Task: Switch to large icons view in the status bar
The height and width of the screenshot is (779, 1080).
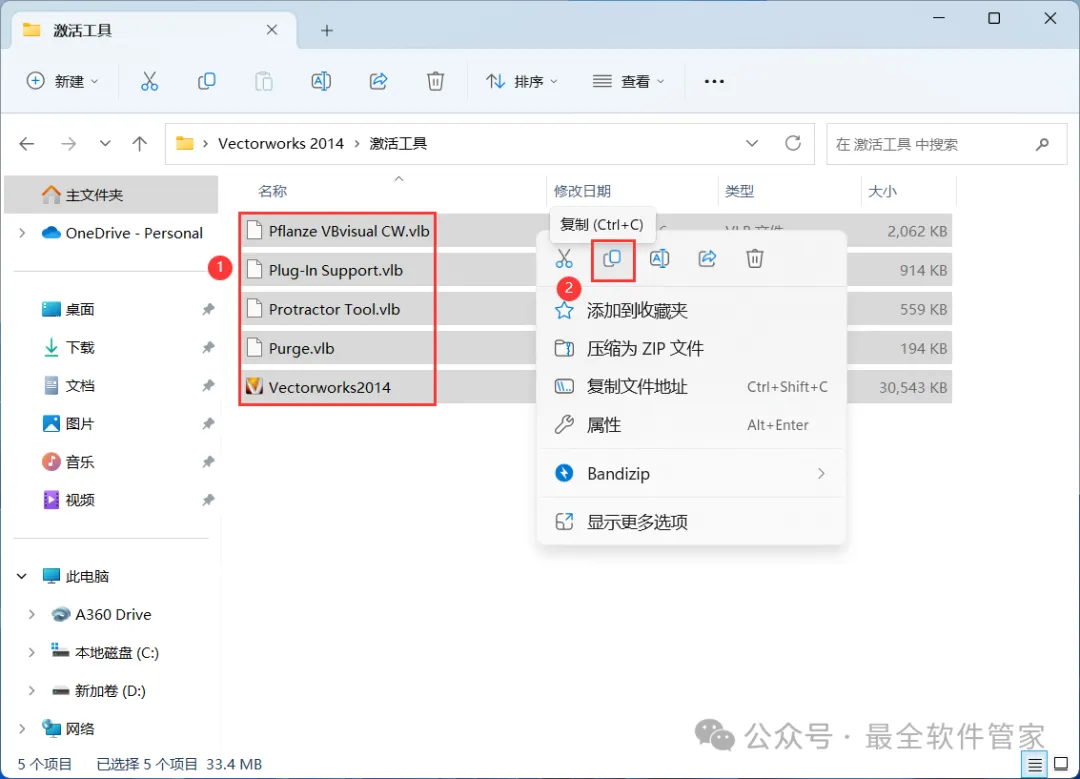Action: click(x=1061, y=764)
